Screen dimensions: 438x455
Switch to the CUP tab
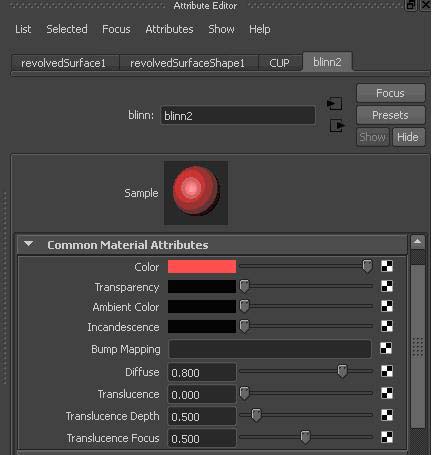click(280, 63)
